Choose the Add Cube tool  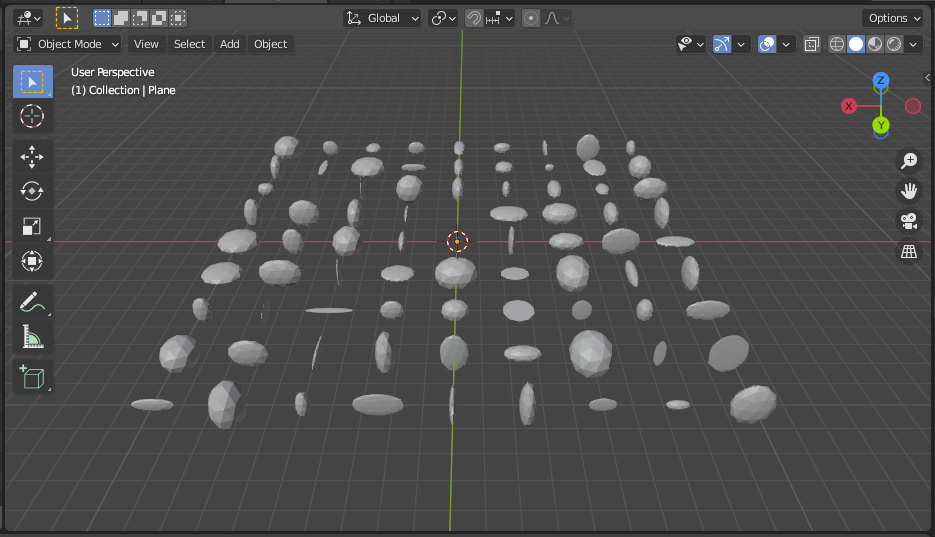coord(32,377)
